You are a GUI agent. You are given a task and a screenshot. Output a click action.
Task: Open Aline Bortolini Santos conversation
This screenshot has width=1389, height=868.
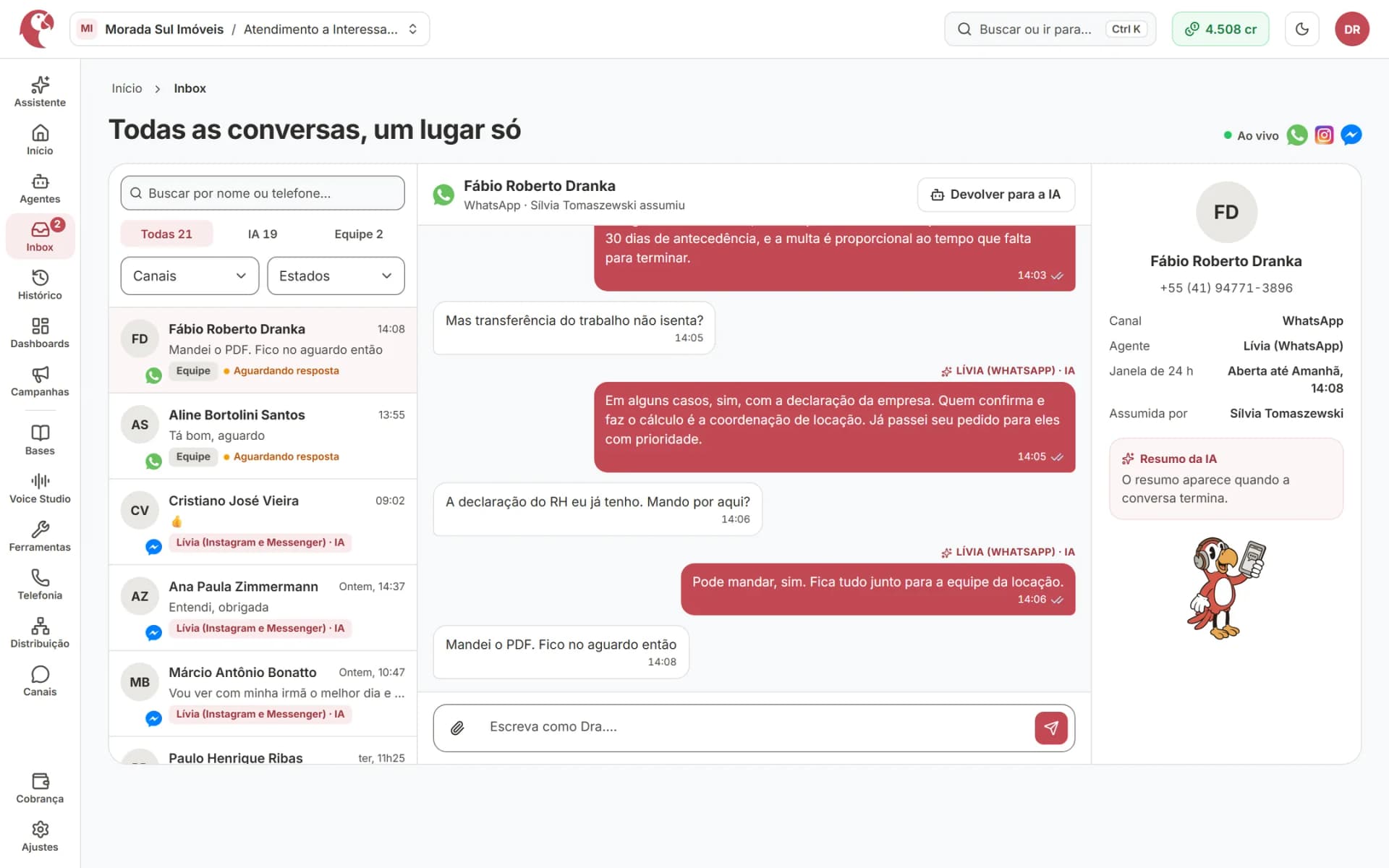click(x=263, y=436)
